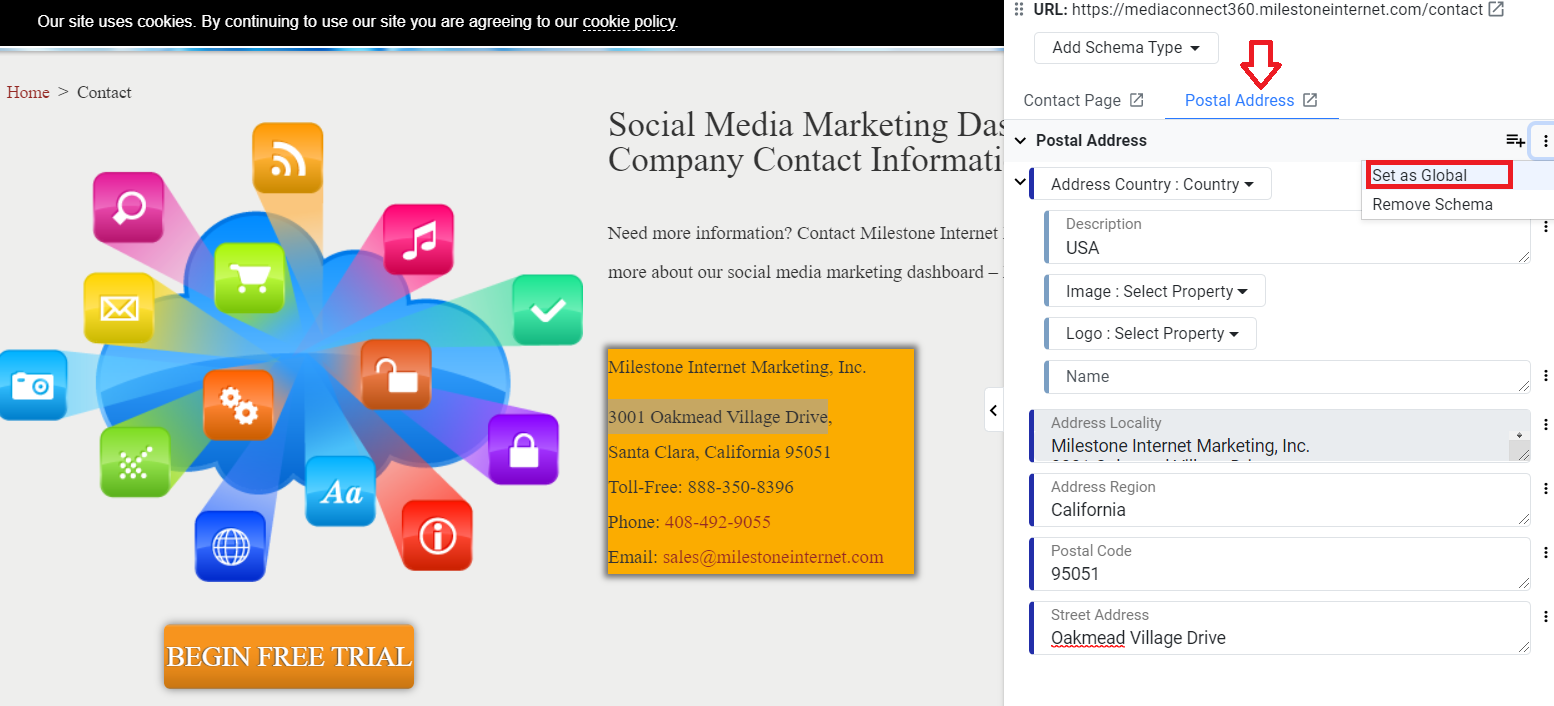Open the Image : Select Property dropdown
The height and width of the screenshot is (706, 1554).
coord(1155,291)
